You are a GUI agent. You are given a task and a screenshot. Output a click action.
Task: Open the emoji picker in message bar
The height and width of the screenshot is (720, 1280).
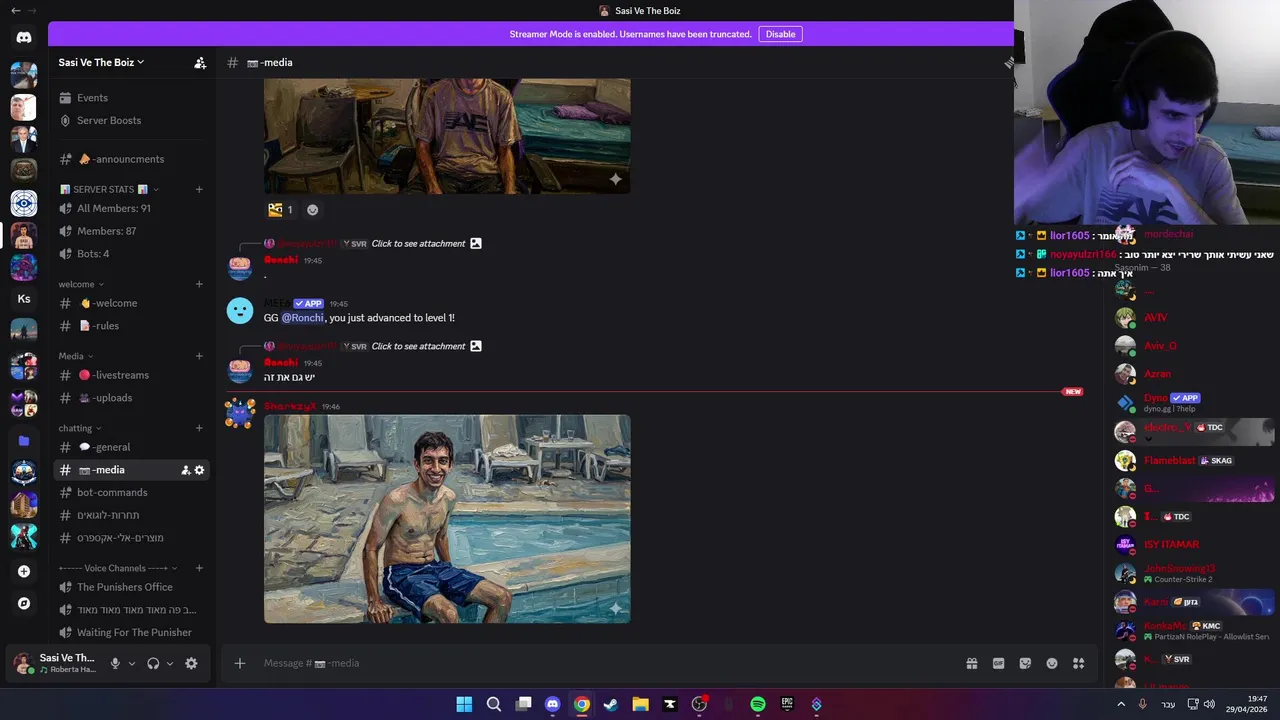point(1052,663)
